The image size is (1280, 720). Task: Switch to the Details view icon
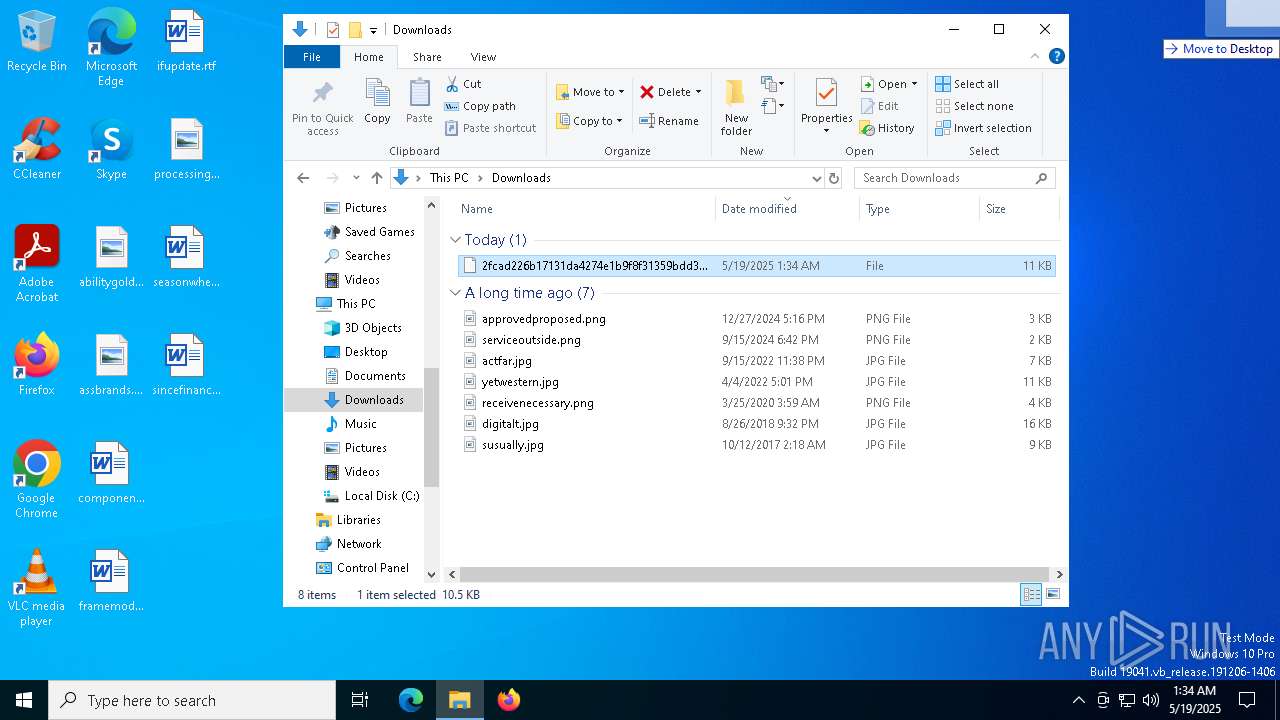click(1031, 595)
